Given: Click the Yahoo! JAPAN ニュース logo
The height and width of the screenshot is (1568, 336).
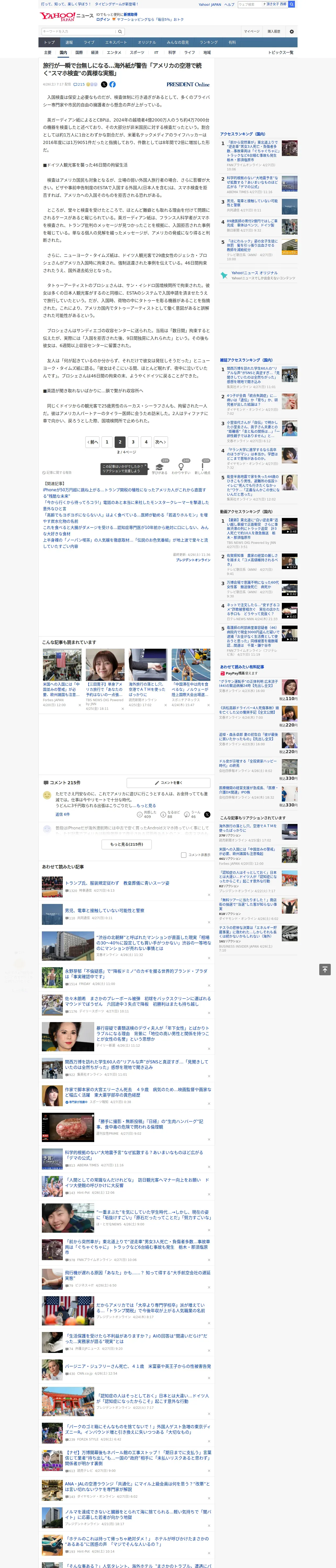Looking at the screenshot, I should click(x=67, y=17).
